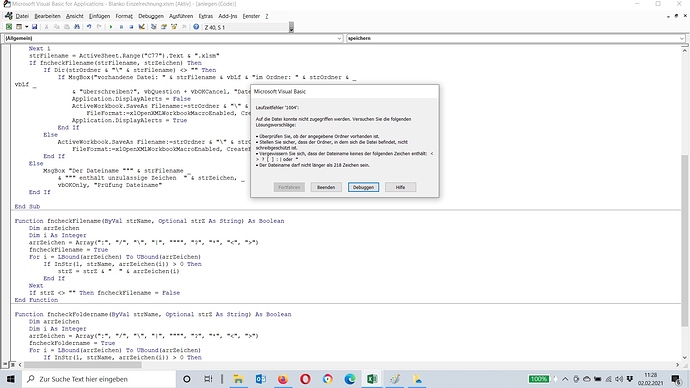This screenshot has height=388, width=690.
Task: Click the Insert UserForm toolbar icon
Action: click(19, 27)
